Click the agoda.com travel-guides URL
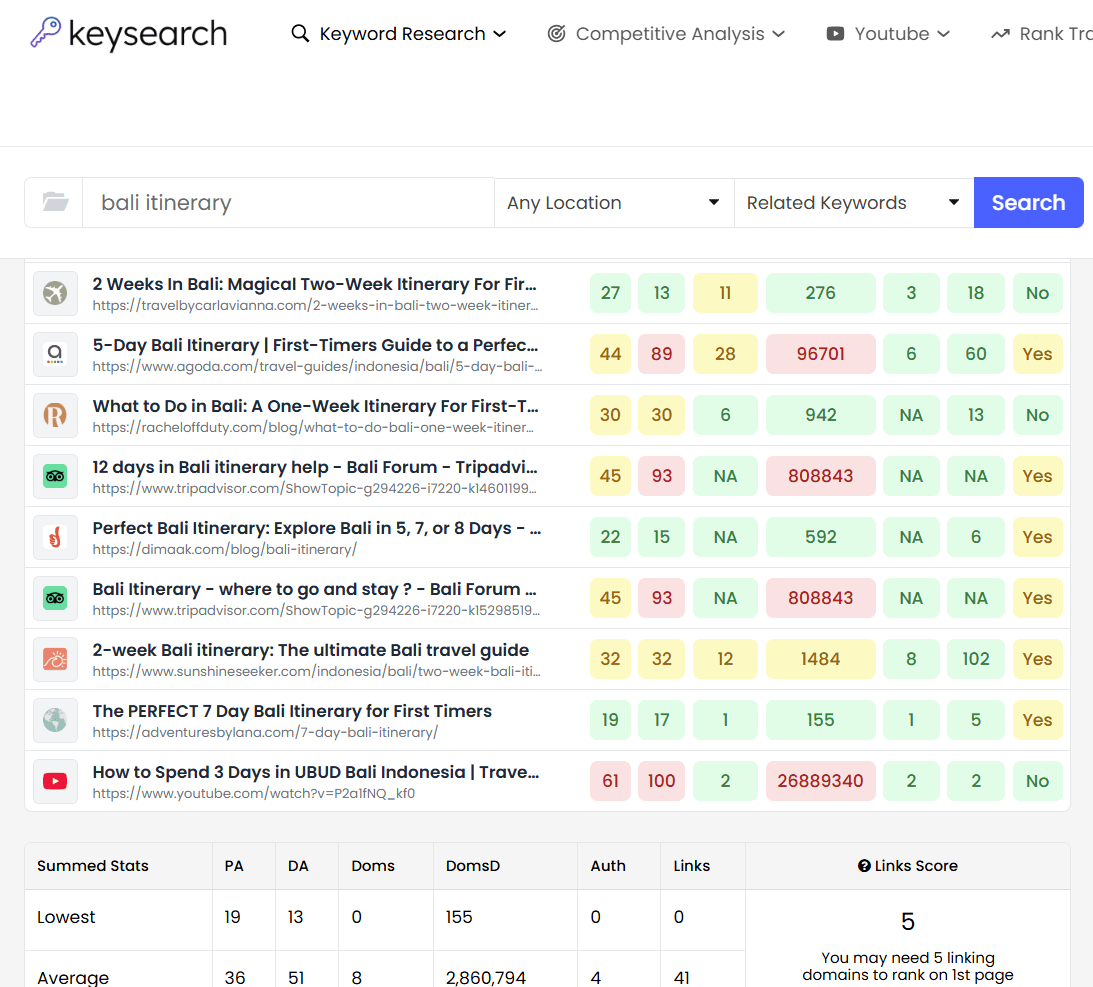The image size is (1093, 987). click(x=317, y=366)
